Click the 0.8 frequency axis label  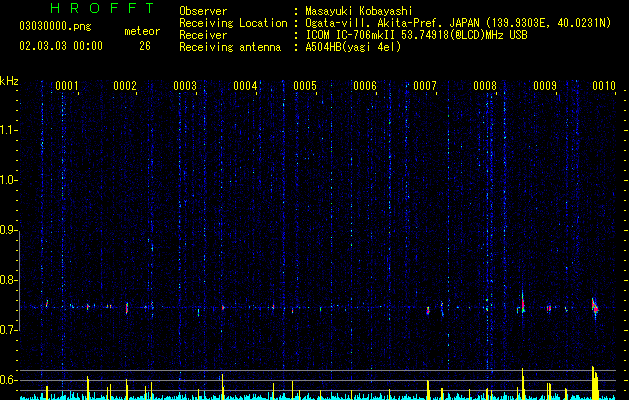[x=9, y=280]
